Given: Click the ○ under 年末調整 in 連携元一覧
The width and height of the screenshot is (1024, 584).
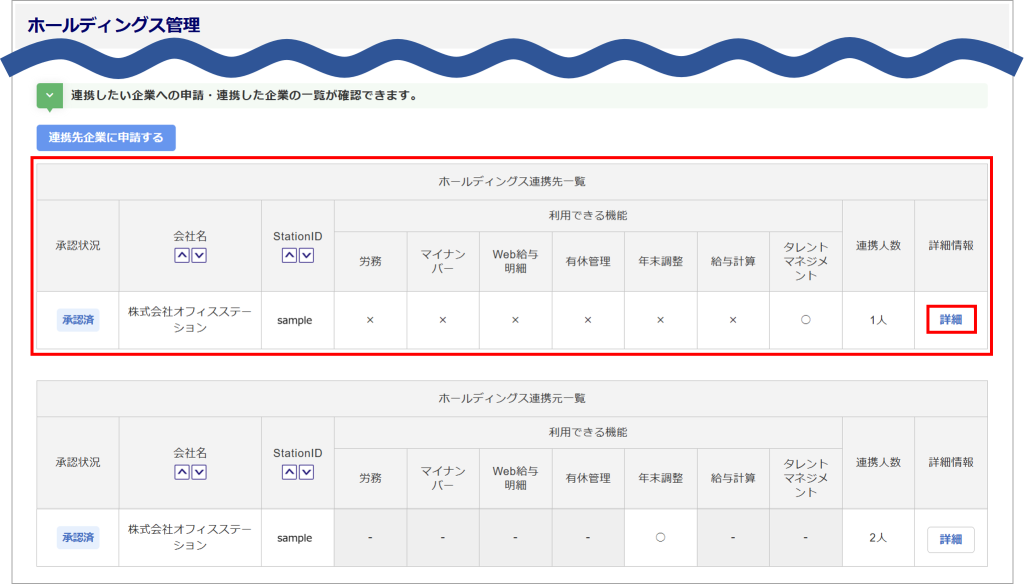Looking at the screenshot, I should point(660,538).
